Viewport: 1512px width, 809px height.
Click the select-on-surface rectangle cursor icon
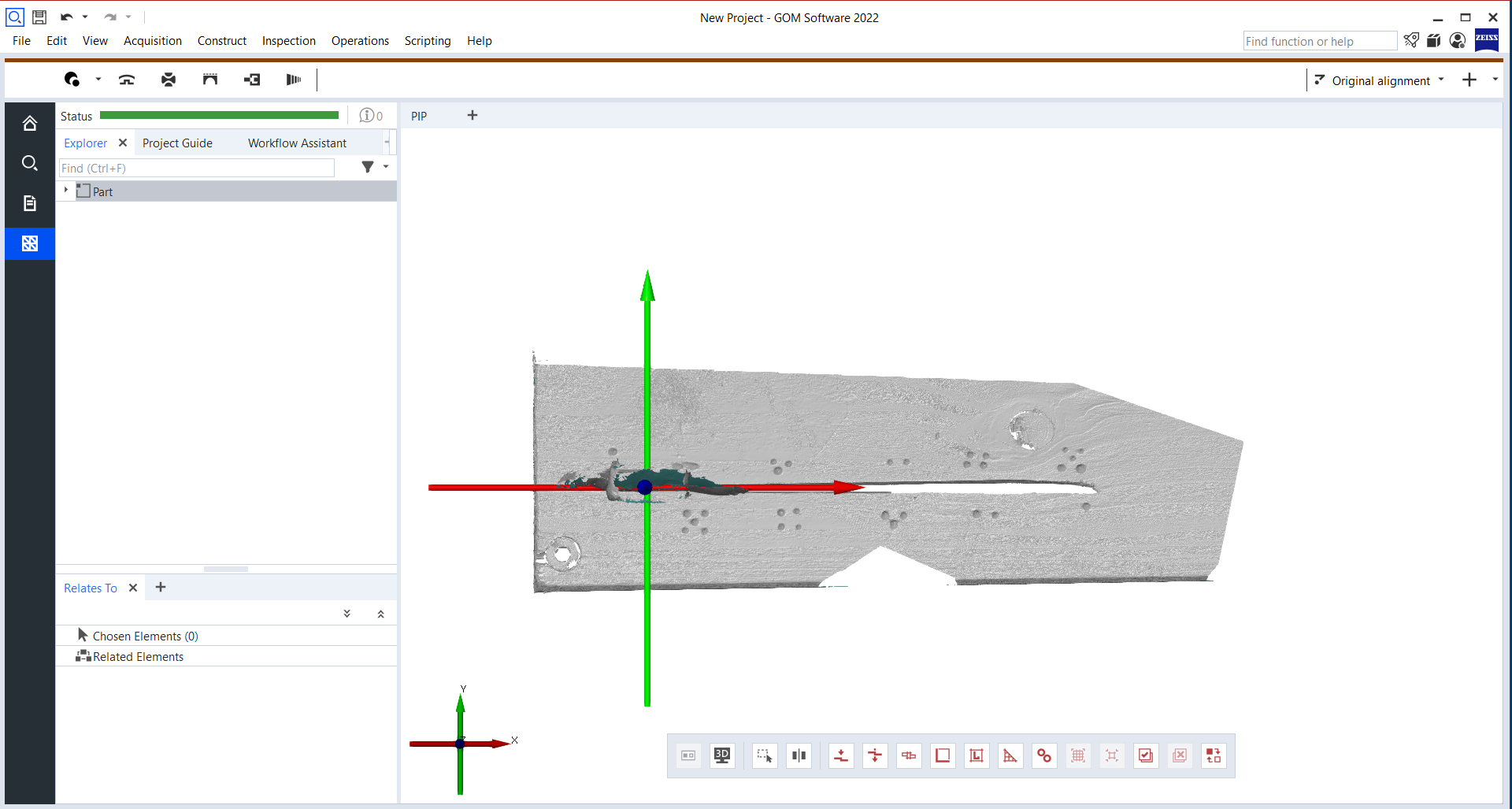click(765, 755)
